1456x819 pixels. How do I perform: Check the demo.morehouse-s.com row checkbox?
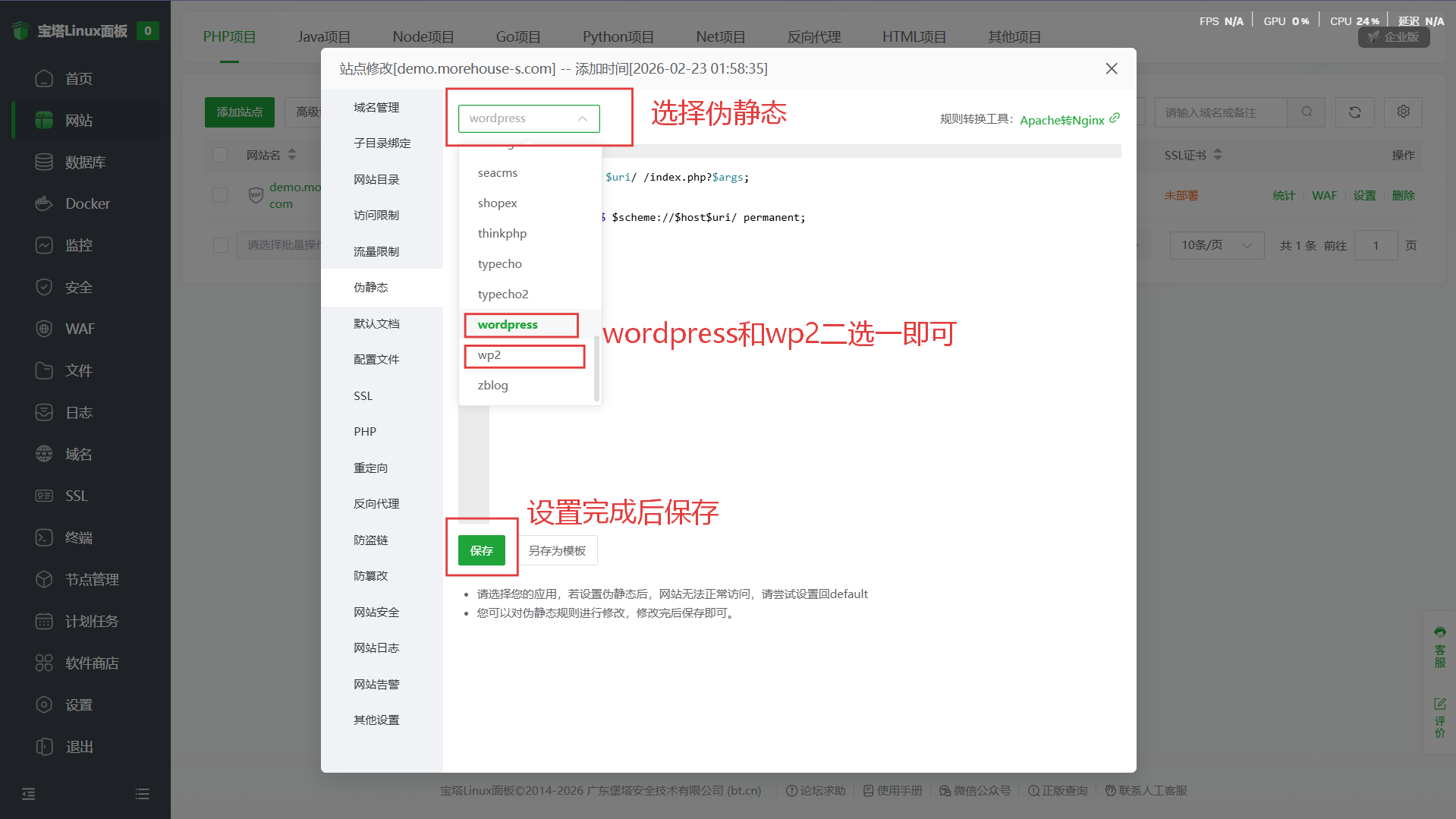pos(221,195)
